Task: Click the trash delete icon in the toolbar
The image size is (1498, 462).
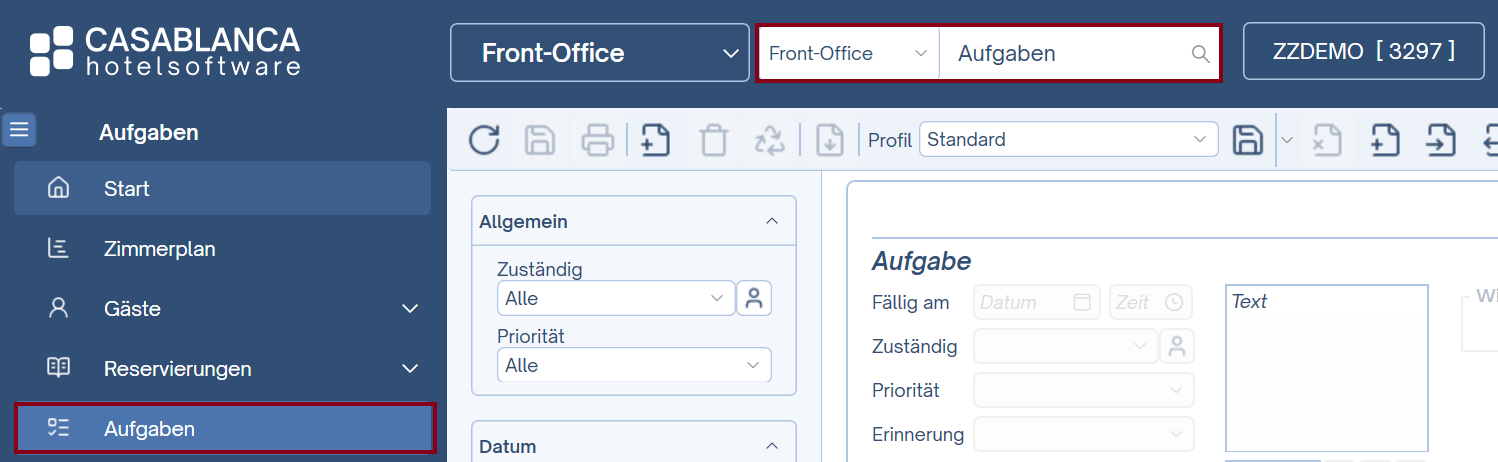Action: pos(713,140)
